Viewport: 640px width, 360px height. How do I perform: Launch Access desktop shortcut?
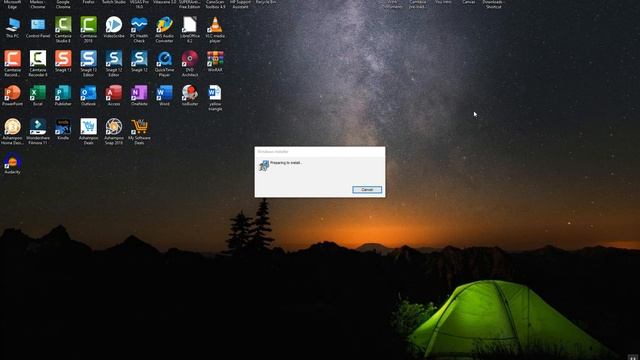tap(114, 95)
